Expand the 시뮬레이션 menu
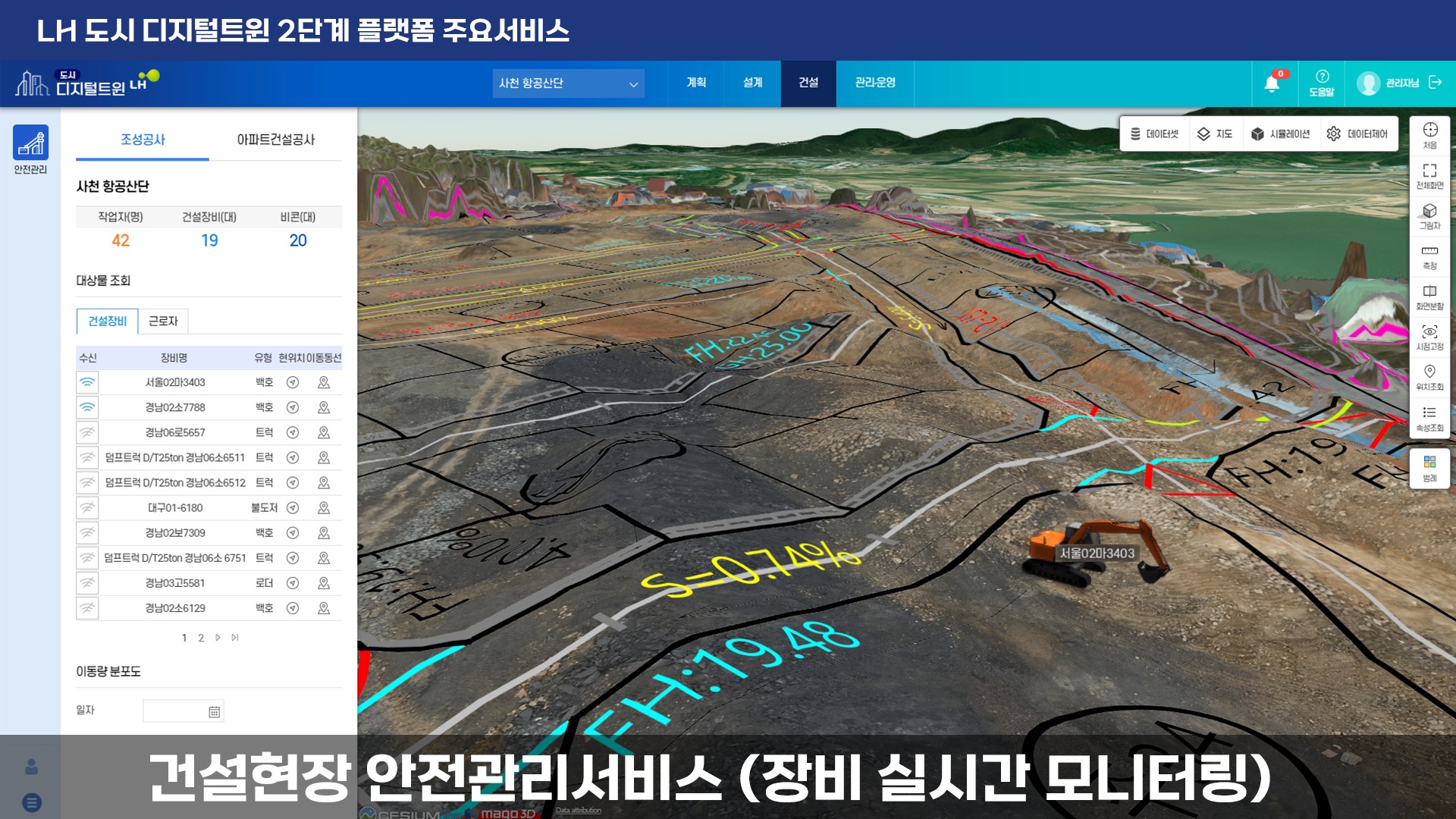Screen dimensions: 1456x819 click(x=1280, y=134)
